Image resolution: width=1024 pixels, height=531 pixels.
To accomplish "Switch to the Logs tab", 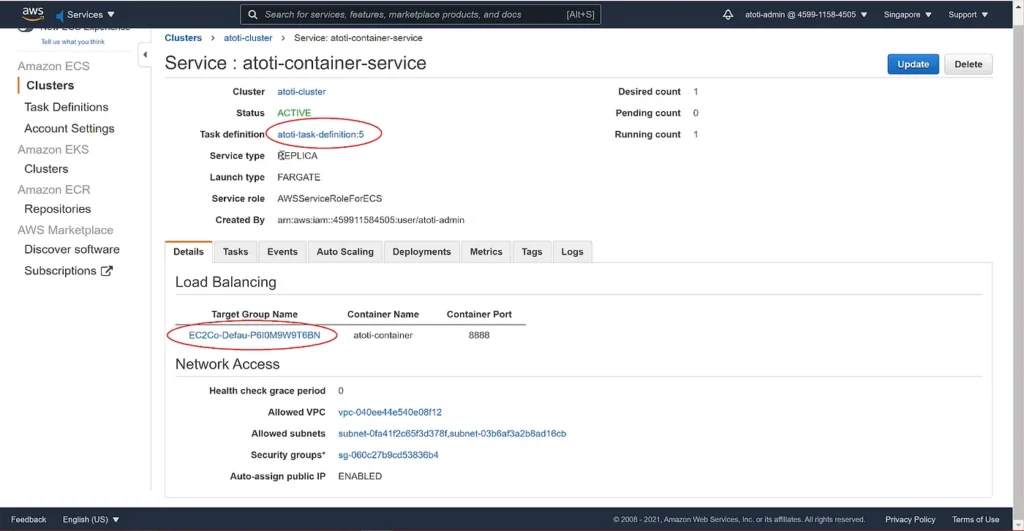I will [572, 251].
